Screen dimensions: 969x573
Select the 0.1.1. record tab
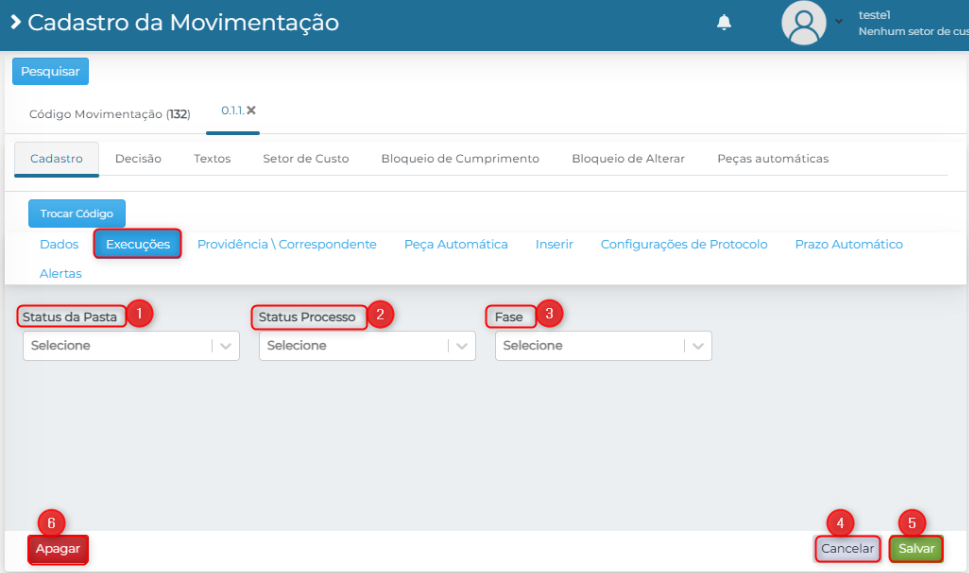tap(232, 111)
